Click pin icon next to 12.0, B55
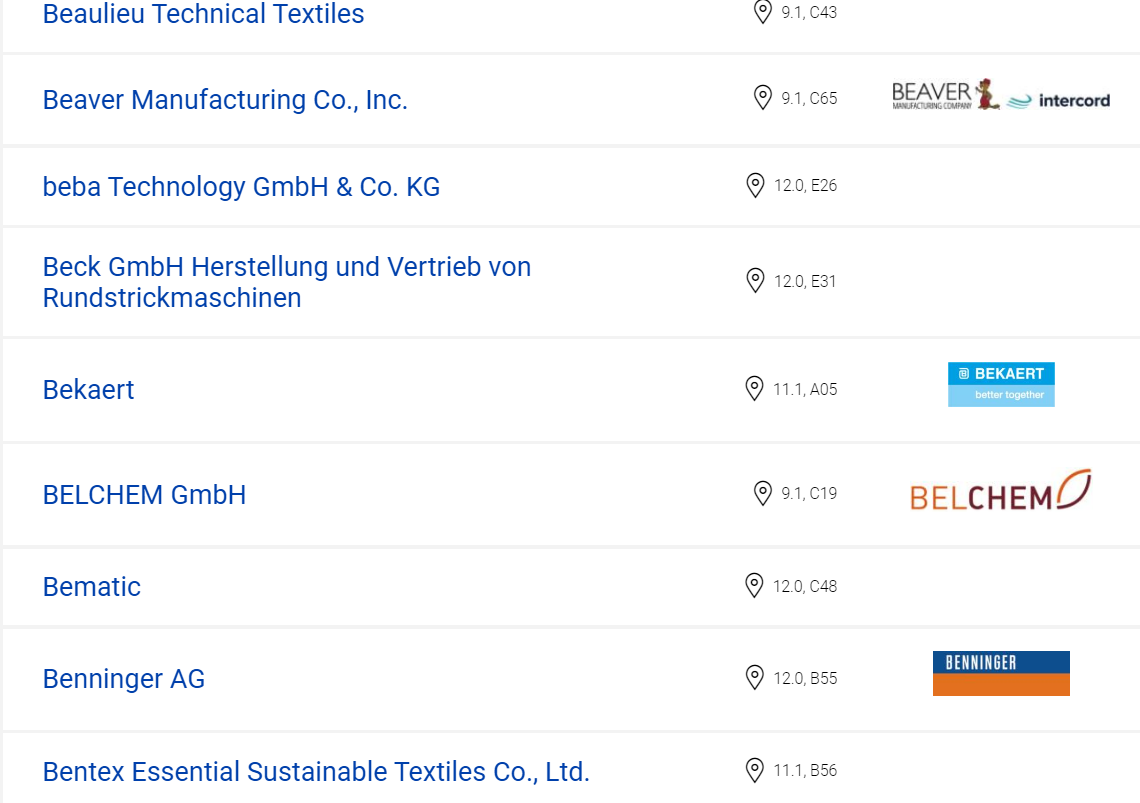 [x=755, y=678]
